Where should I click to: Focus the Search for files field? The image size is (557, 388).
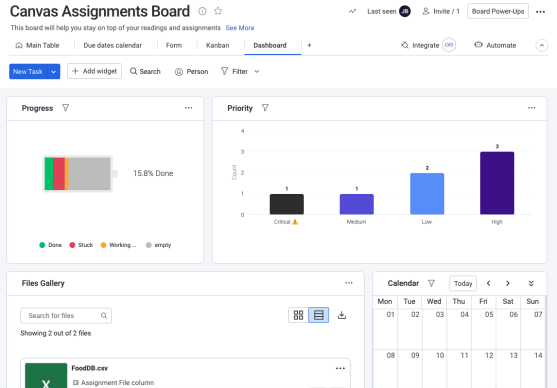[66, 316]
